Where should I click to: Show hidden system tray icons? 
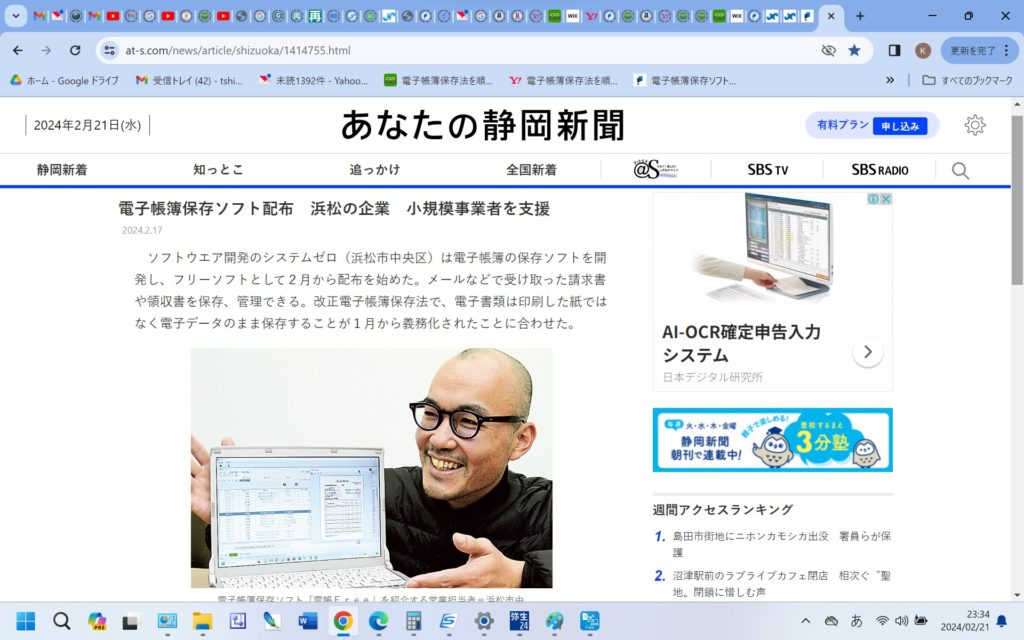806,621
